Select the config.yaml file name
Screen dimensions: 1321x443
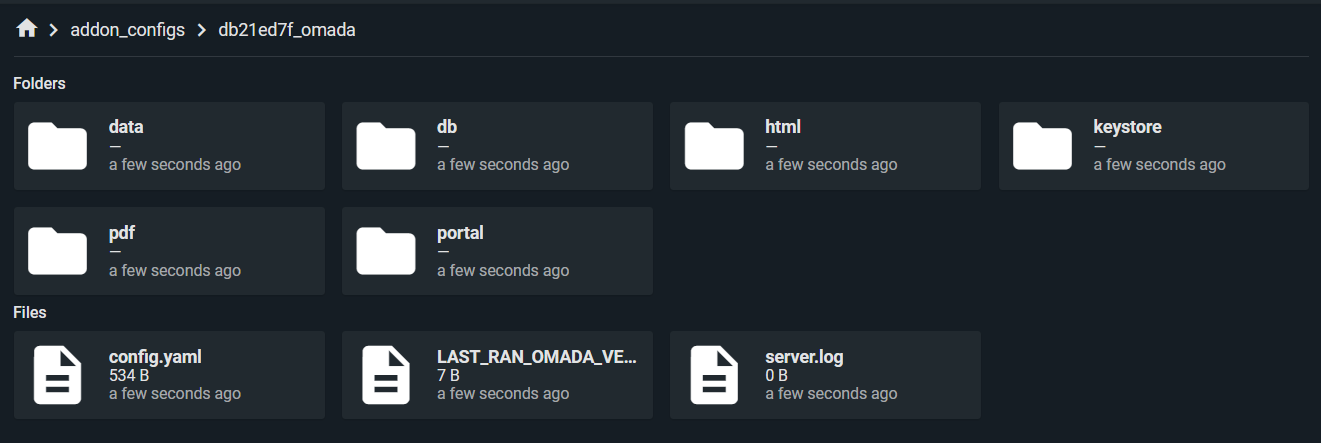155,357
